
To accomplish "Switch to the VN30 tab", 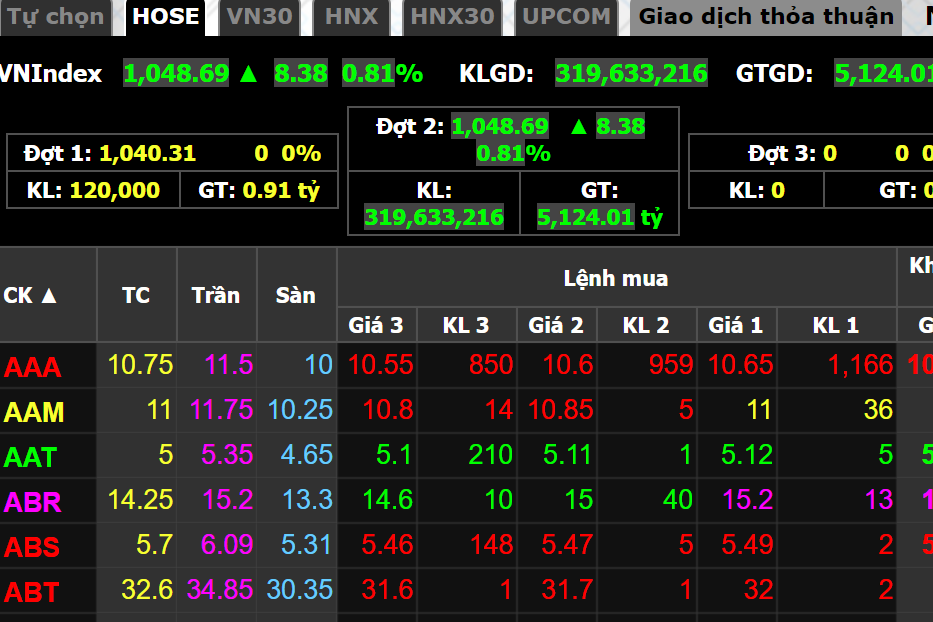I will [260, 17].
